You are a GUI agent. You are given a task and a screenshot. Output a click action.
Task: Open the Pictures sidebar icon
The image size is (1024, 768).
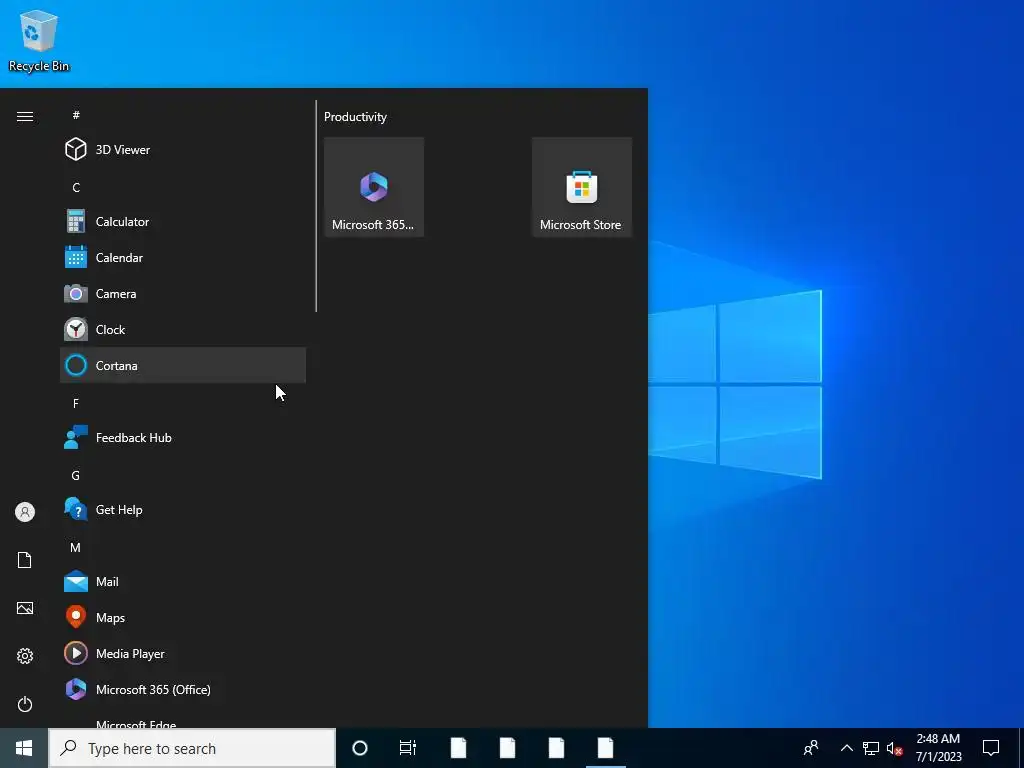[x=25, y=608]
